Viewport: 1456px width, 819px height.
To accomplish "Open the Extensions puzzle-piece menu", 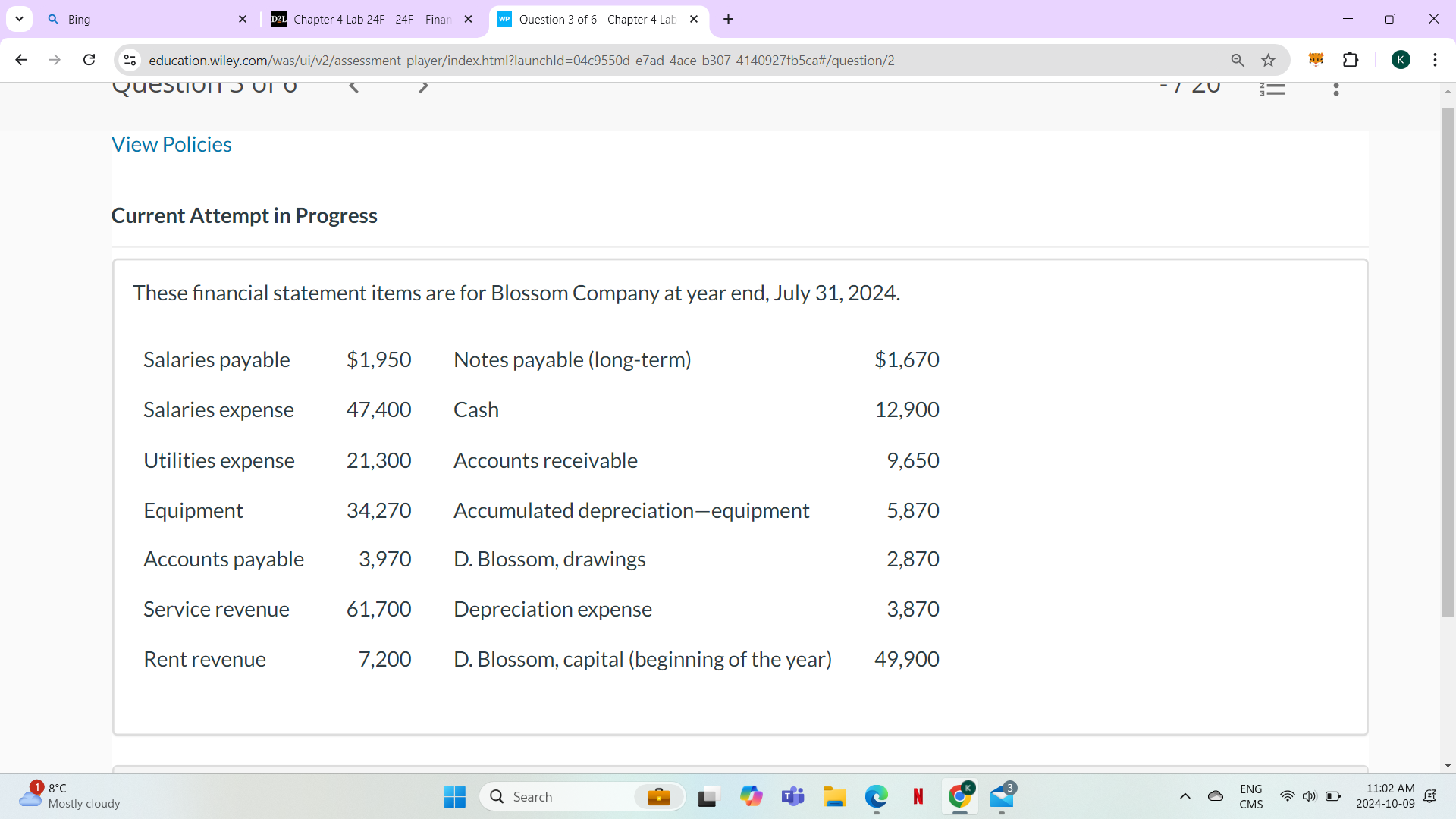I will coord(1351,60).
